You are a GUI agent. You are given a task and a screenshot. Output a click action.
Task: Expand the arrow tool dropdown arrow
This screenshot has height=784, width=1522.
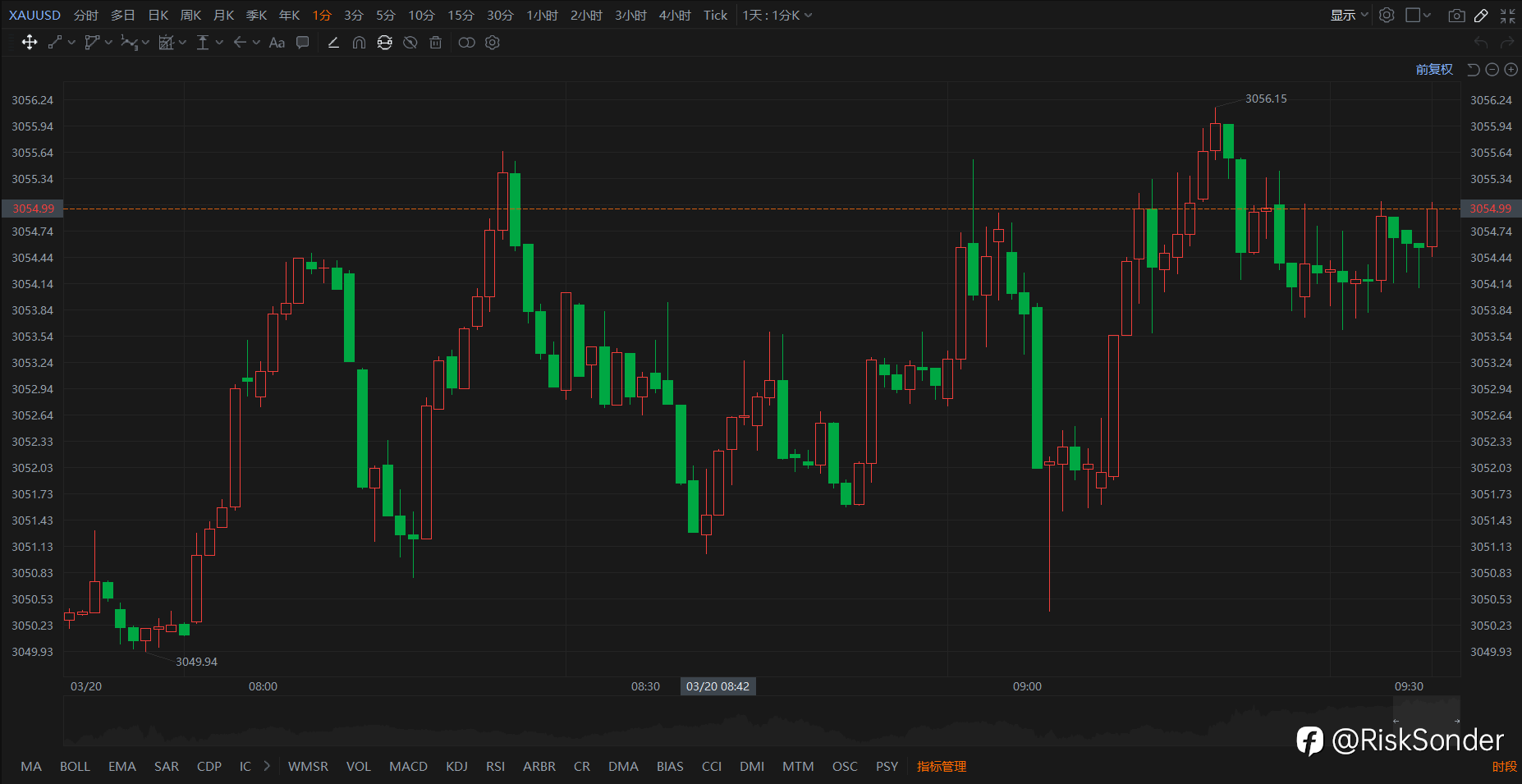[x=256, y=43]
